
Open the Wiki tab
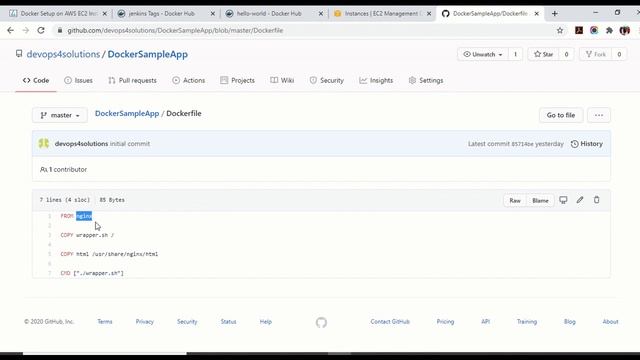[x=282, y=80]
